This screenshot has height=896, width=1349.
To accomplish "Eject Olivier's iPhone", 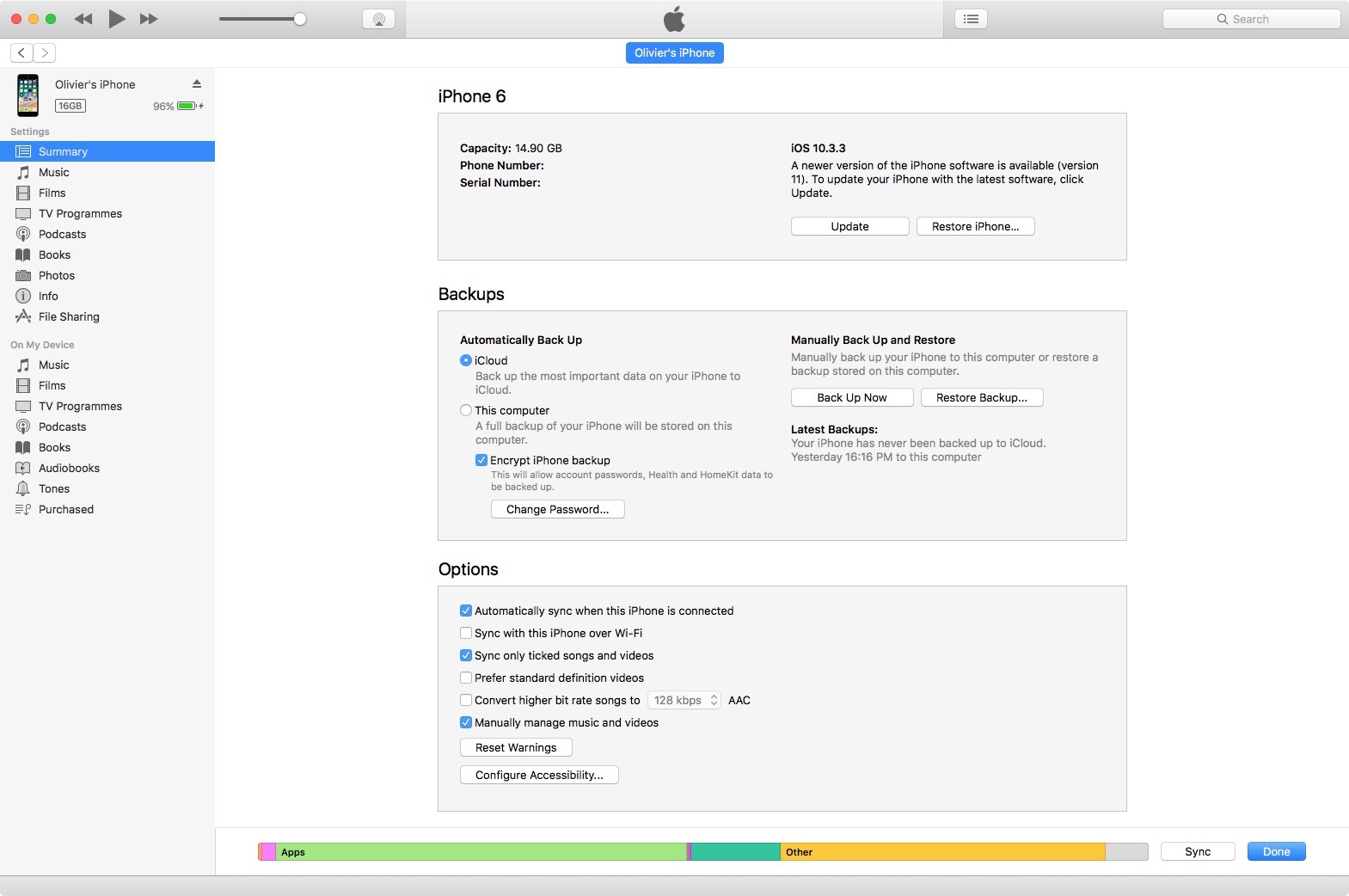I will (x=197, y=83).
